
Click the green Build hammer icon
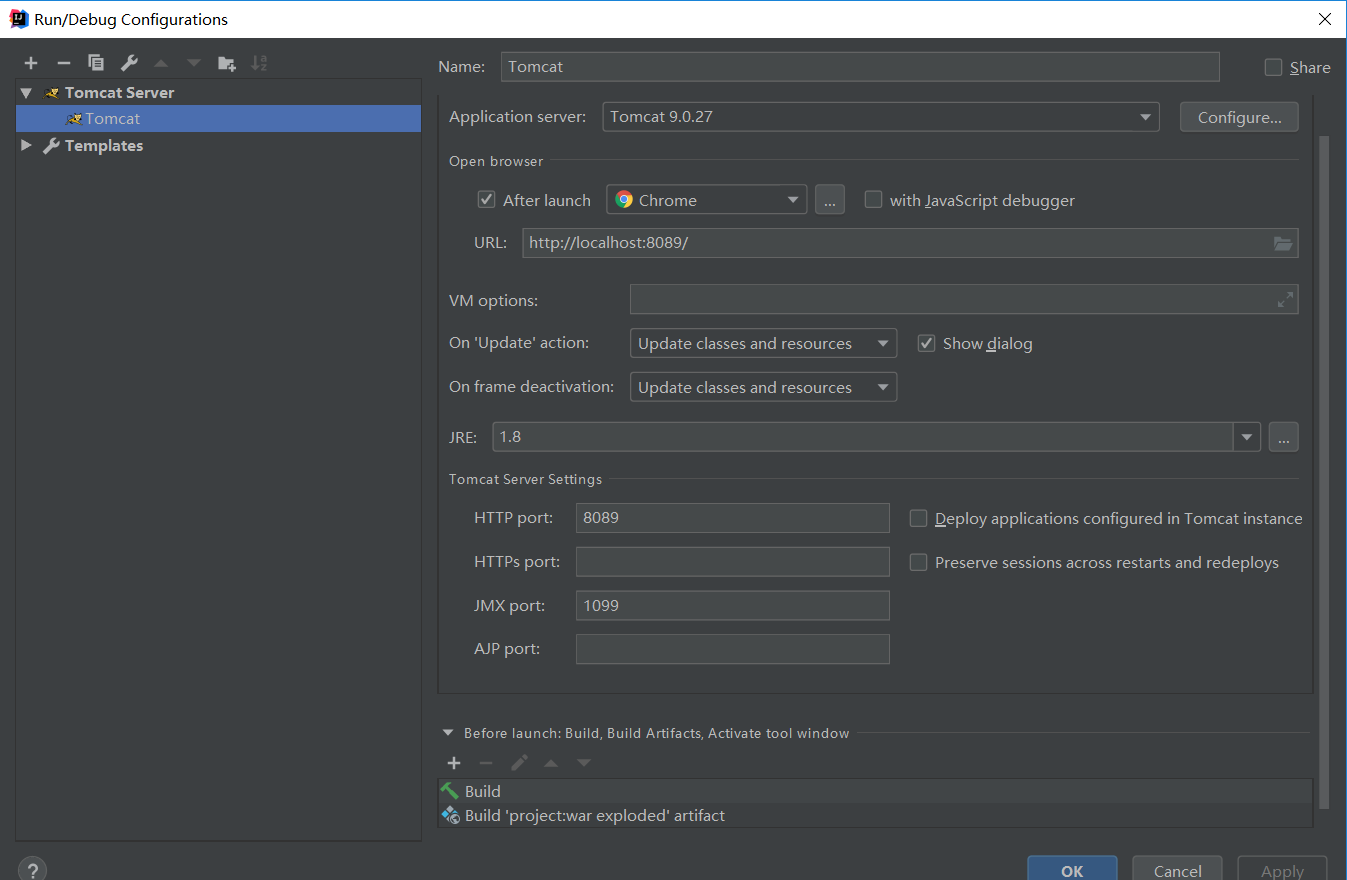tap(450, 791)
